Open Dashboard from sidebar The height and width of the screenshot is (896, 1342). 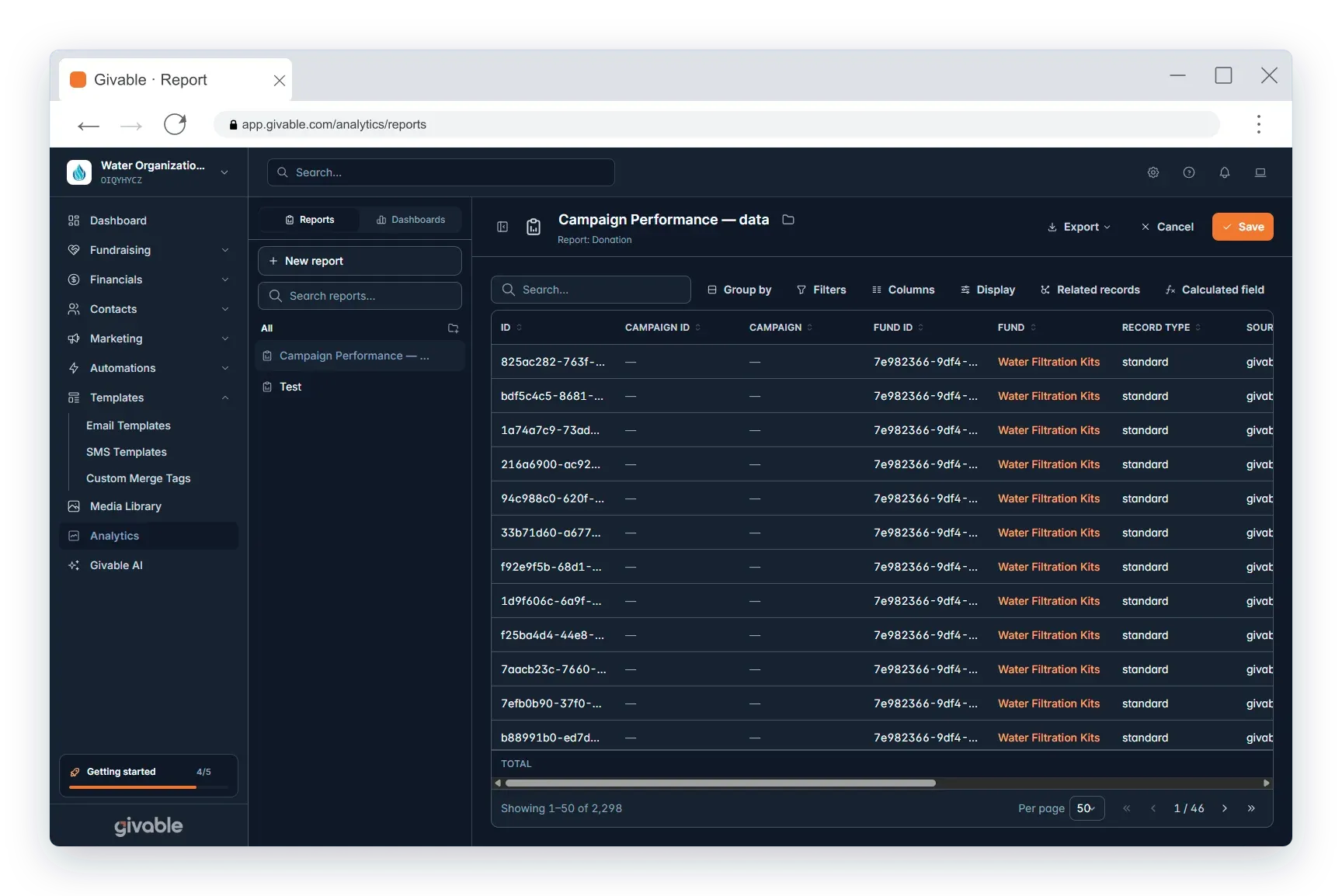pyautogui.click(x=148, y=221)
